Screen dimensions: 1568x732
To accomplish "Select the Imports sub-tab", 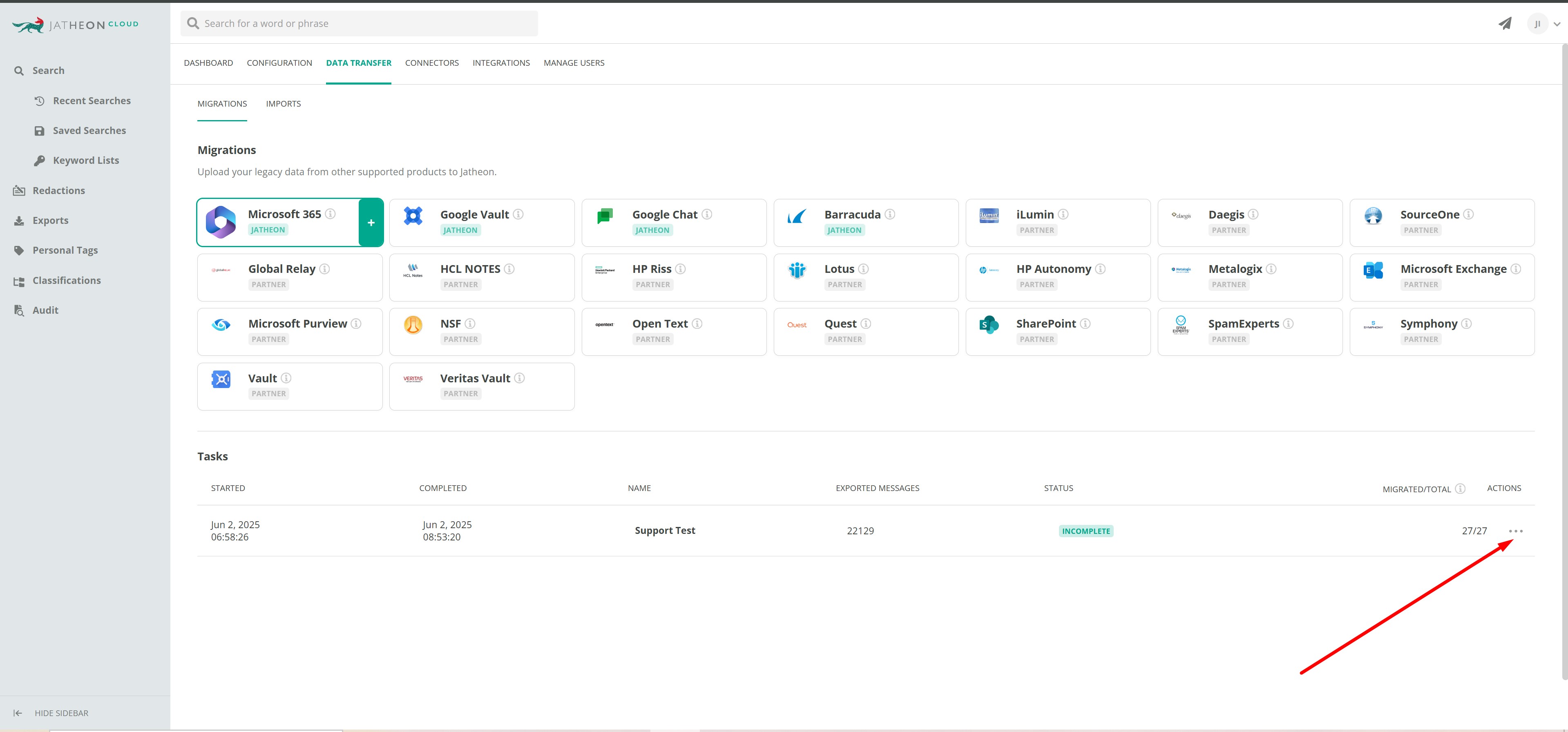I will click(x=283, y=103).
